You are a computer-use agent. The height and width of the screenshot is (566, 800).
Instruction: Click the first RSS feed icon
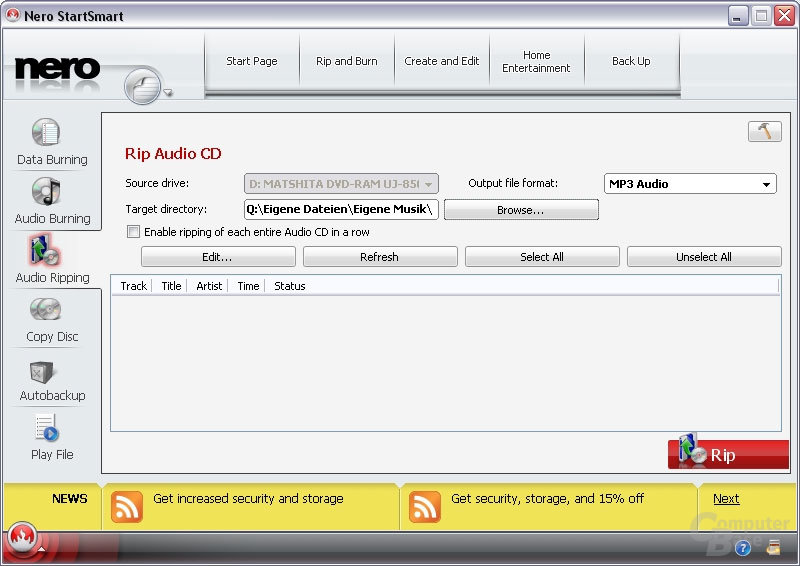click(127, 507)
